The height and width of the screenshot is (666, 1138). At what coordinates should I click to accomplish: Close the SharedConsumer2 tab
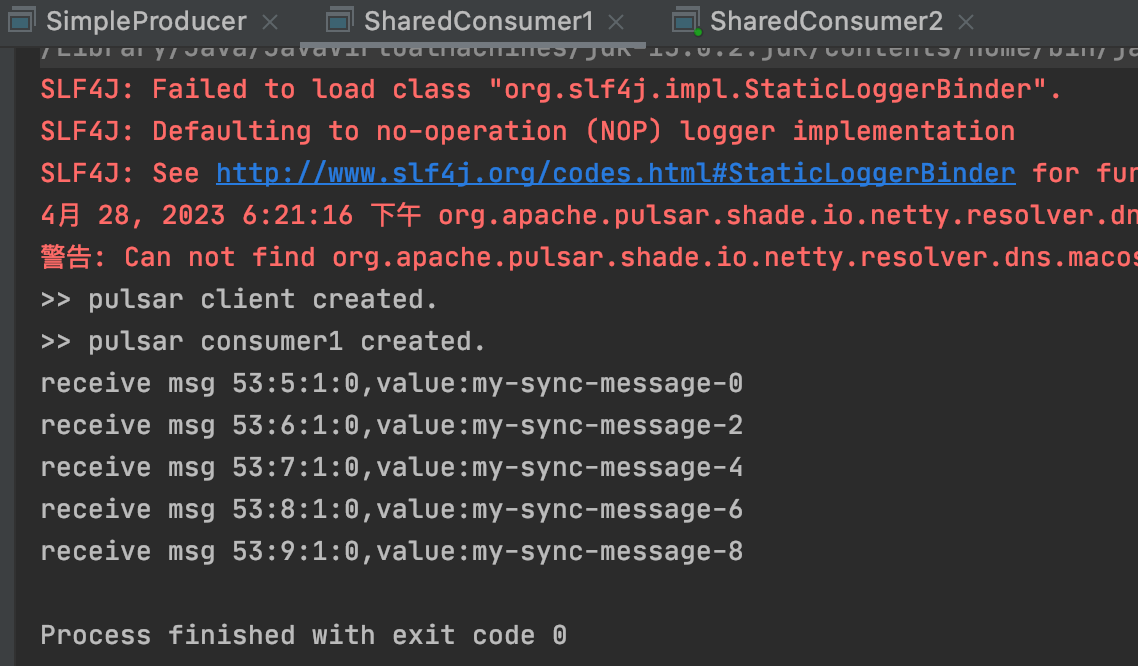[x=965, y=22]
